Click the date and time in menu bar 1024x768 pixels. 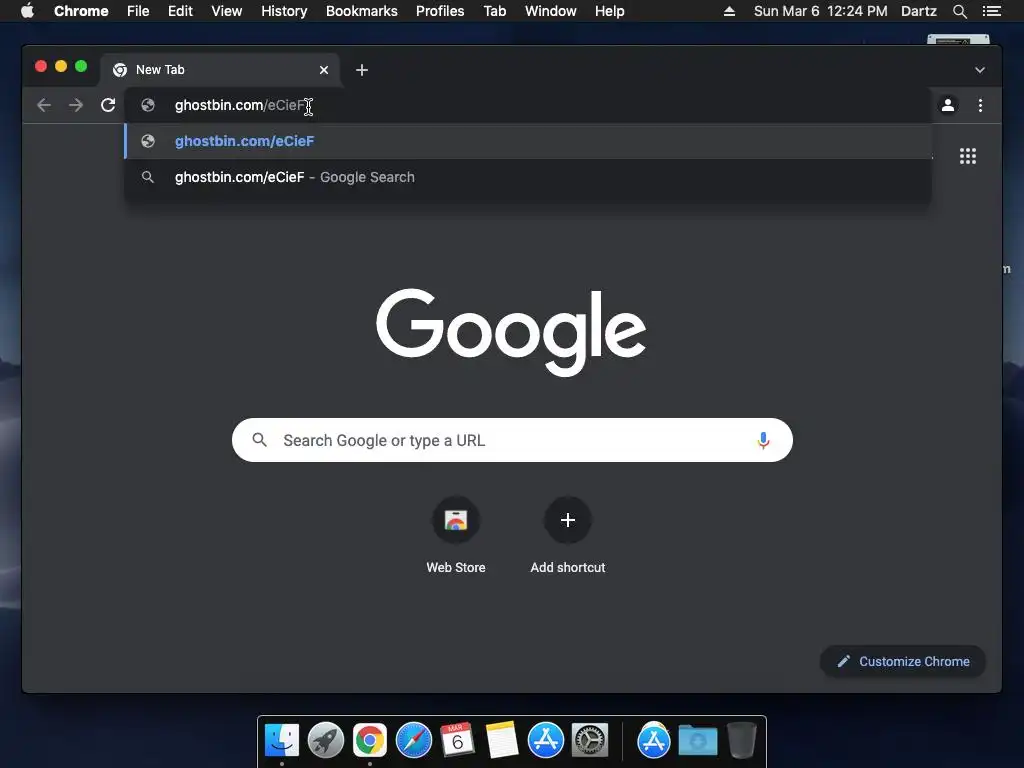click(x=820, y=11)
